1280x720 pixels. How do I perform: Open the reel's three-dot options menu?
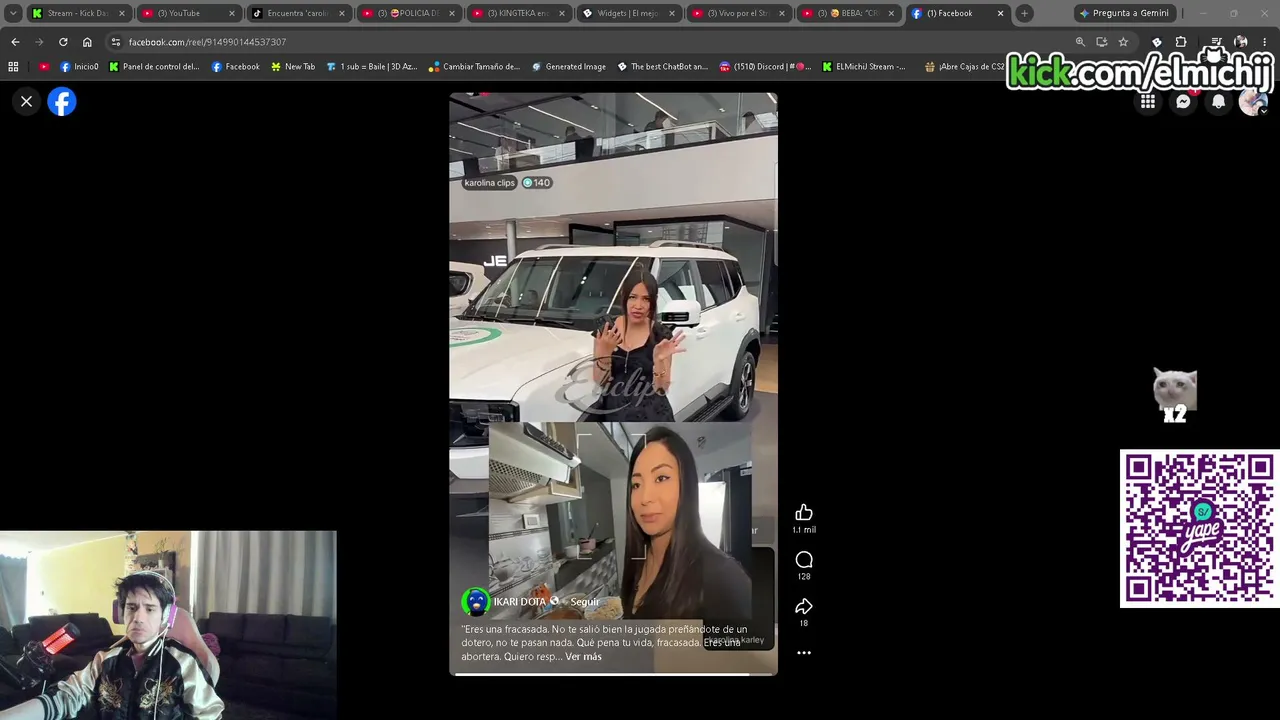[x=804, y=653]
